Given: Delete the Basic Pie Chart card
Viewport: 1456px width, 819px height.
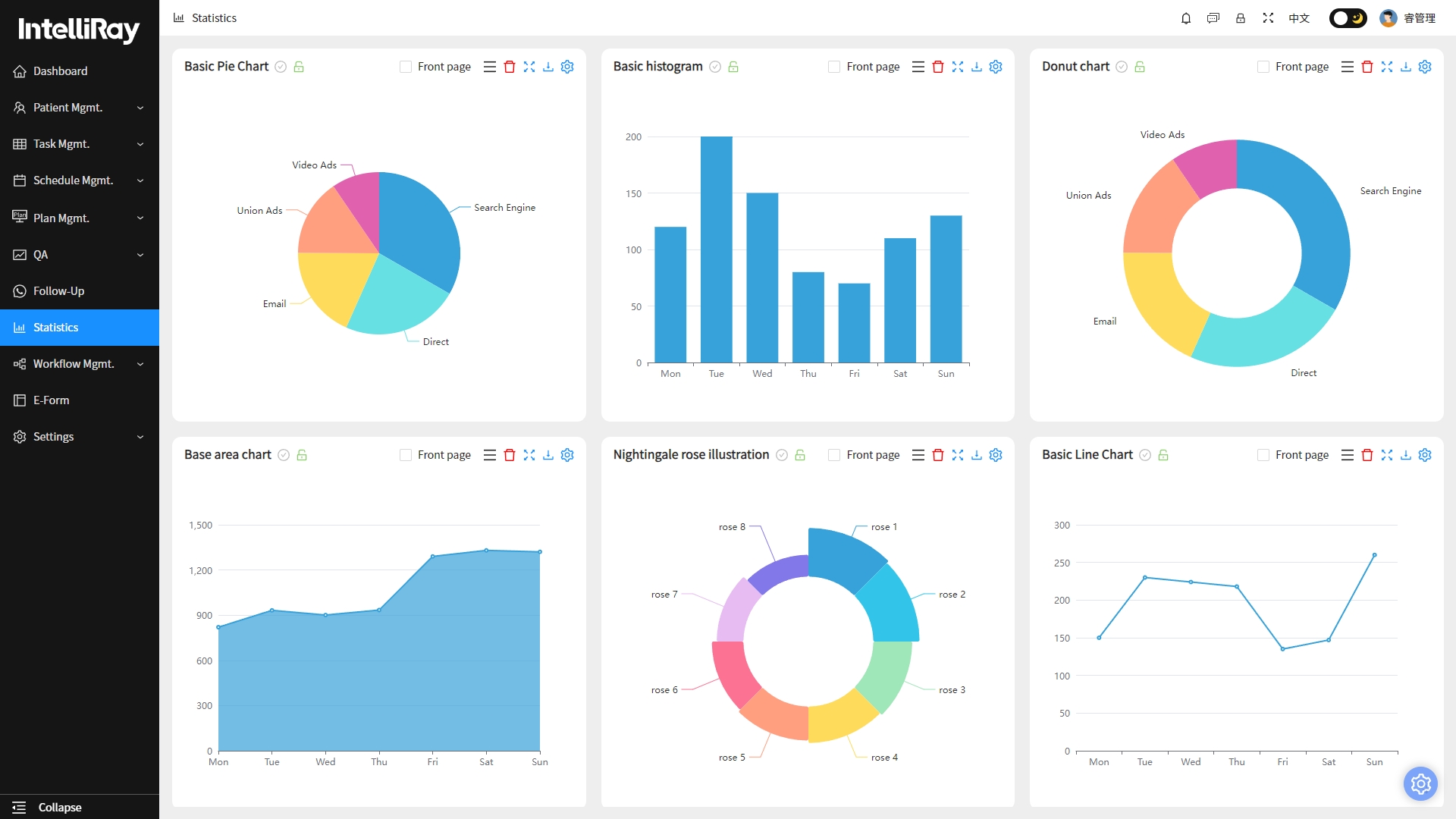Looking at the screenshot, I should tap(510, 67).
